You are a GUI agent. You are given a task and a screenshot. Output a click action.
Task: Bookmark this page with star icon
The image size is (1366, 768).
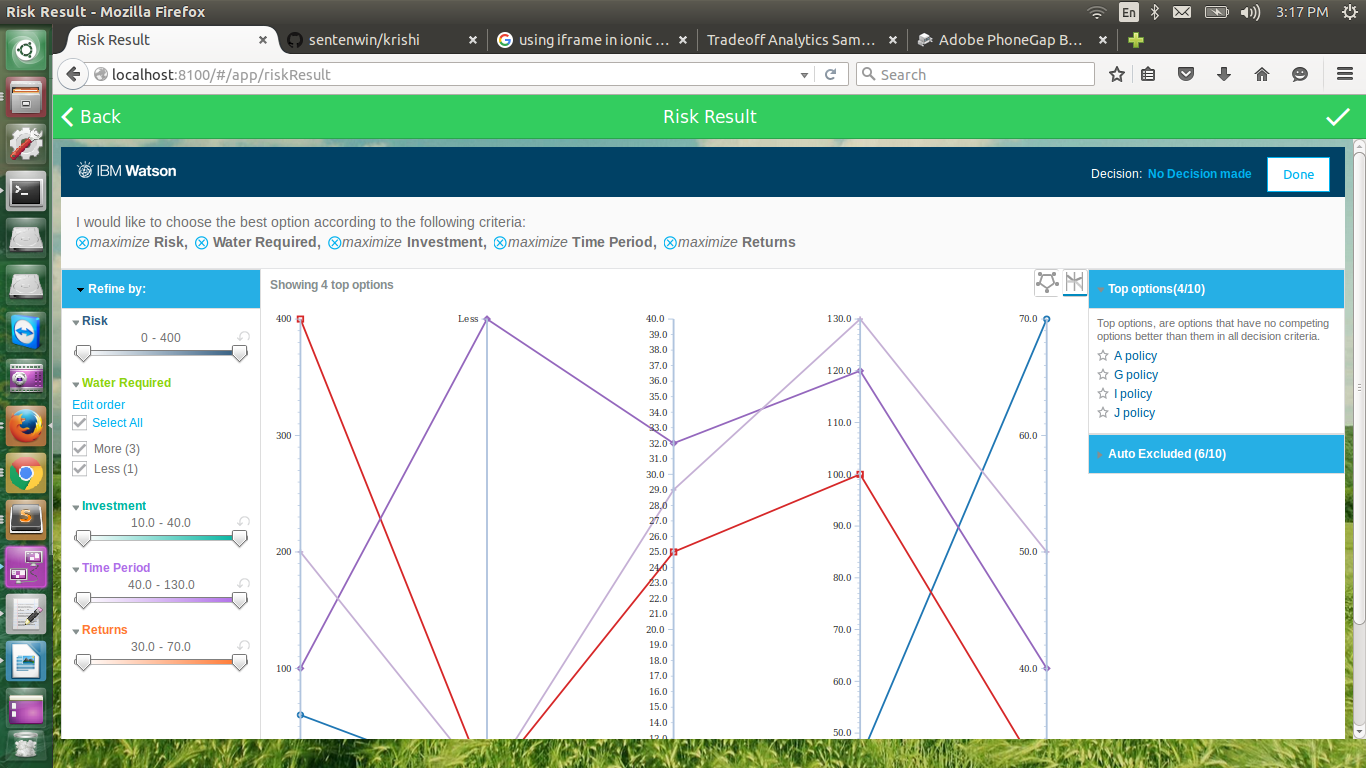click(1117, 74)
